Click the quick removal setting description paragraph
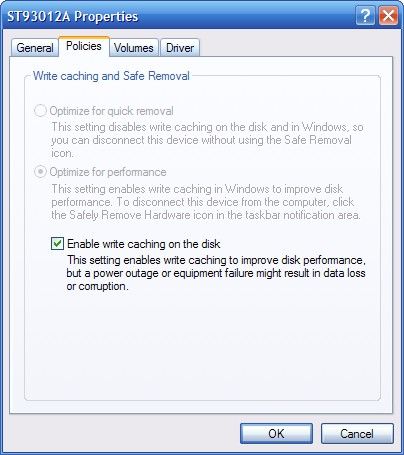Screen dimensions: 404x455 [x=207, y=140]
